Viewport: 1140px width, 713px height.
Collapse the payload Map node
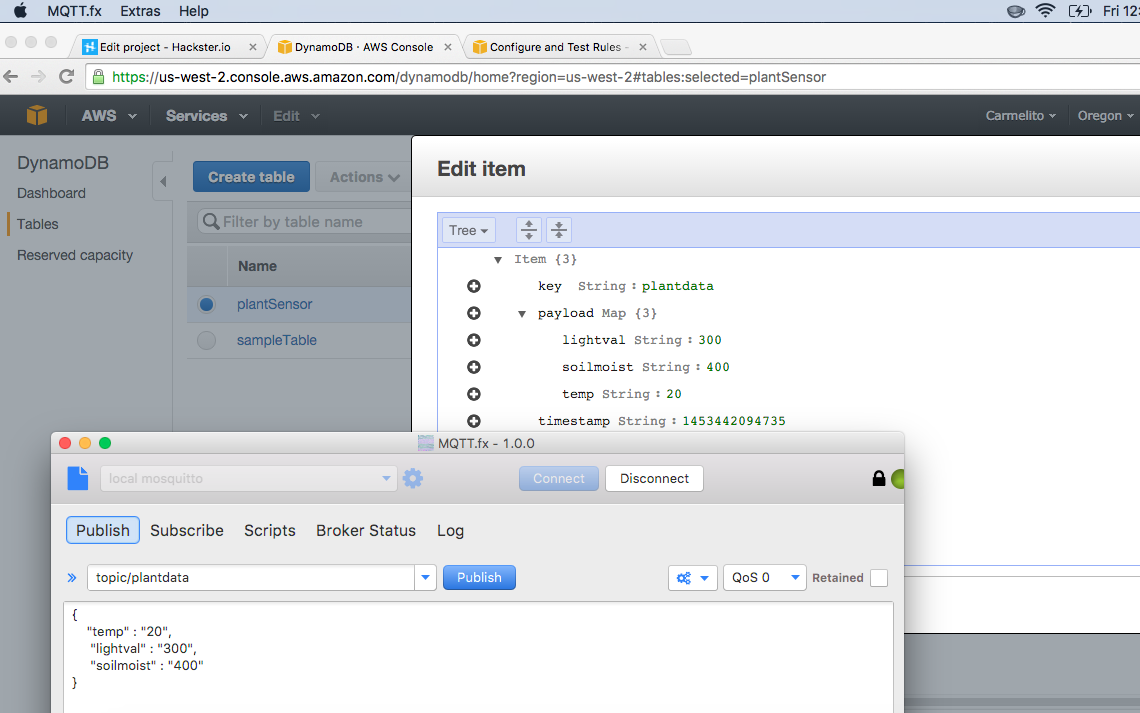[x=522, y=314]
